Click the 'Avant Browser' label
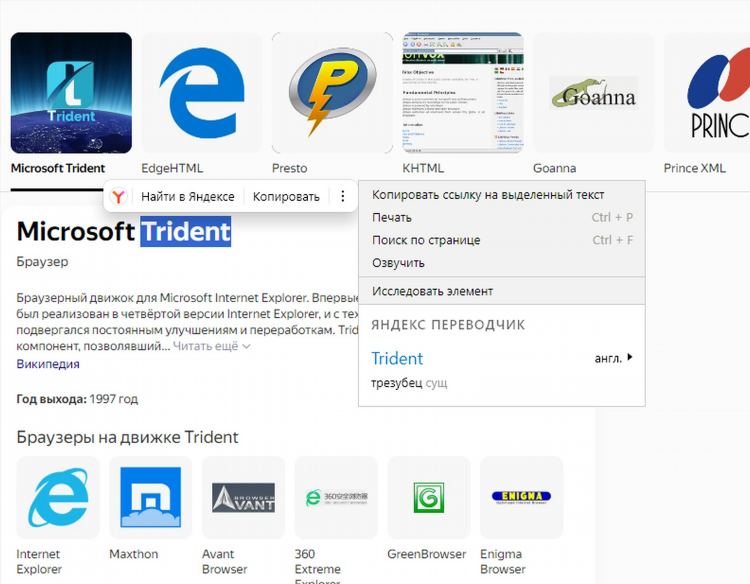750x584 pixels. tap(224, 562)
